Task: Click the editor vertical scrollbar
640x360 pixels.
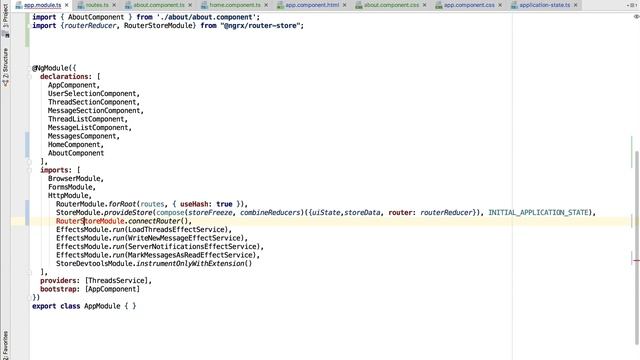Action: coord(637,248)
